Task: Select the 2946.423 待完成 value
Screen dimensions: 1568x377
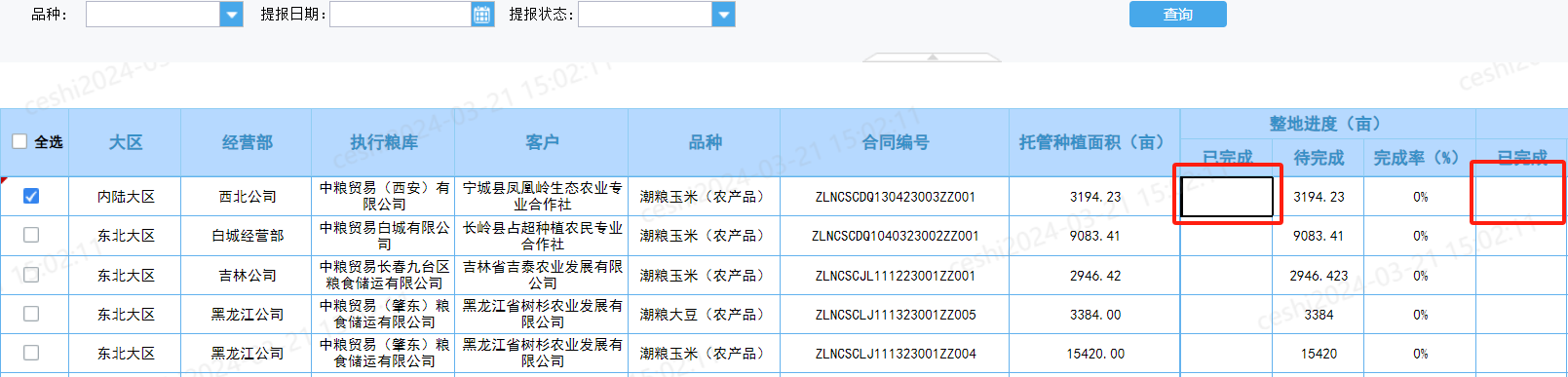Action: click(x=1319, y=276)
